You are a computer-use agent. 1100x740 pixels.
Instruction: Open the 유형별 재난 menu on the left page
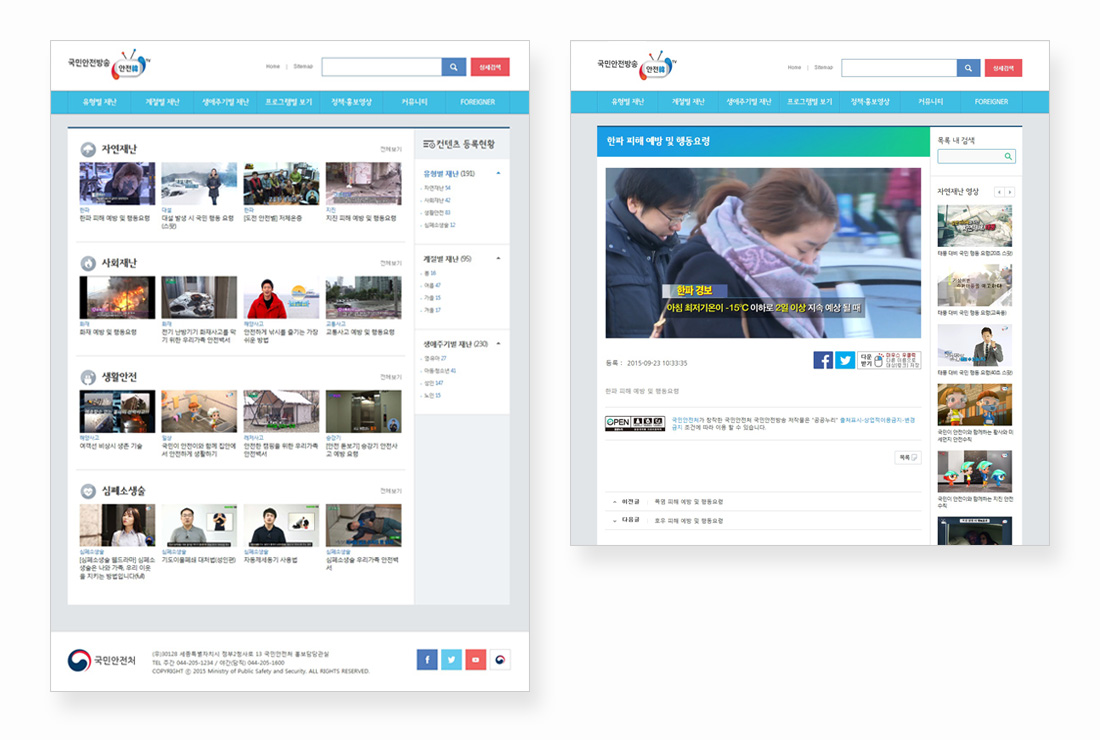[x=100, y=102]
